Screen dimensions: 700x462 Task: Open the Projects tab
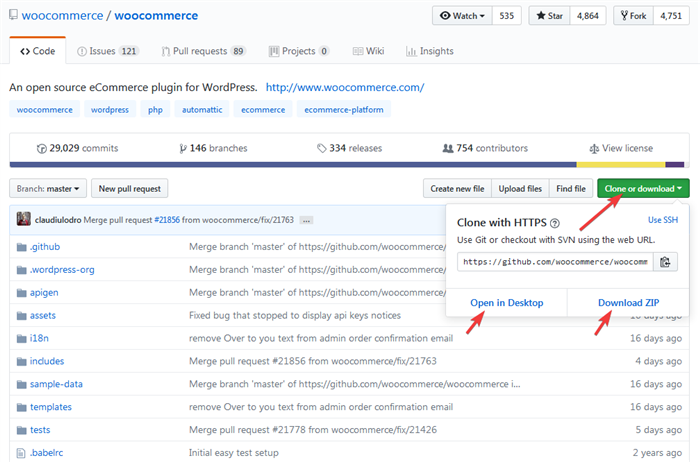pyautogui.click(x=299, y=51)
